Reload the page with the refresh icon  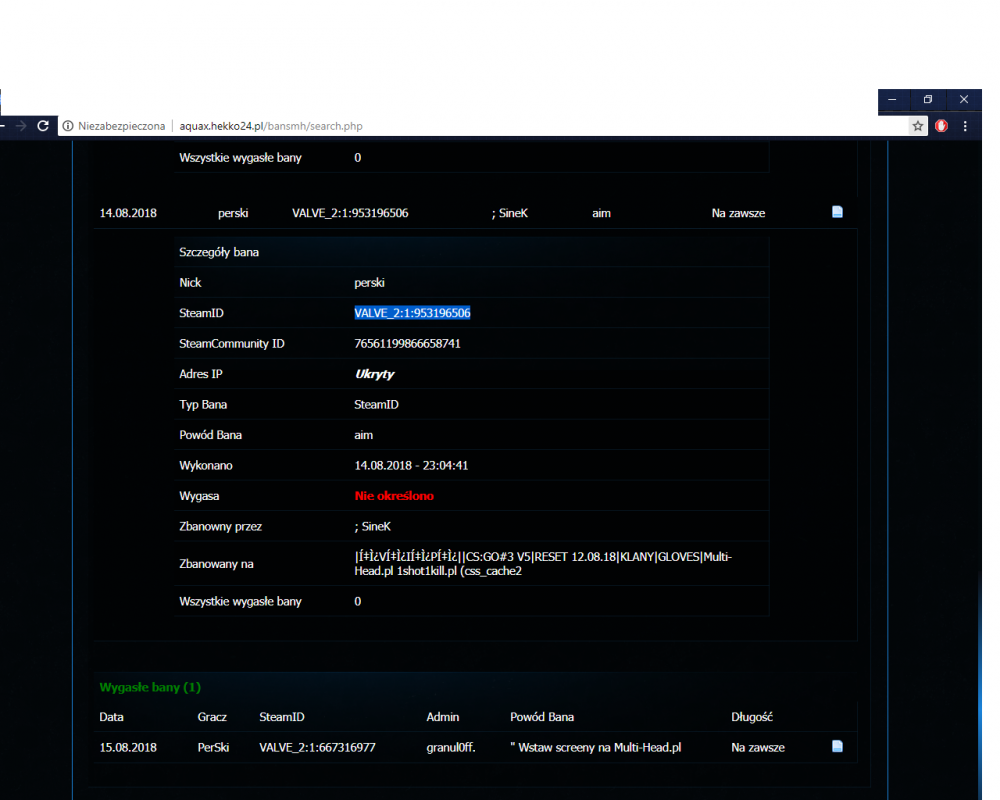(x=43, y=126)
